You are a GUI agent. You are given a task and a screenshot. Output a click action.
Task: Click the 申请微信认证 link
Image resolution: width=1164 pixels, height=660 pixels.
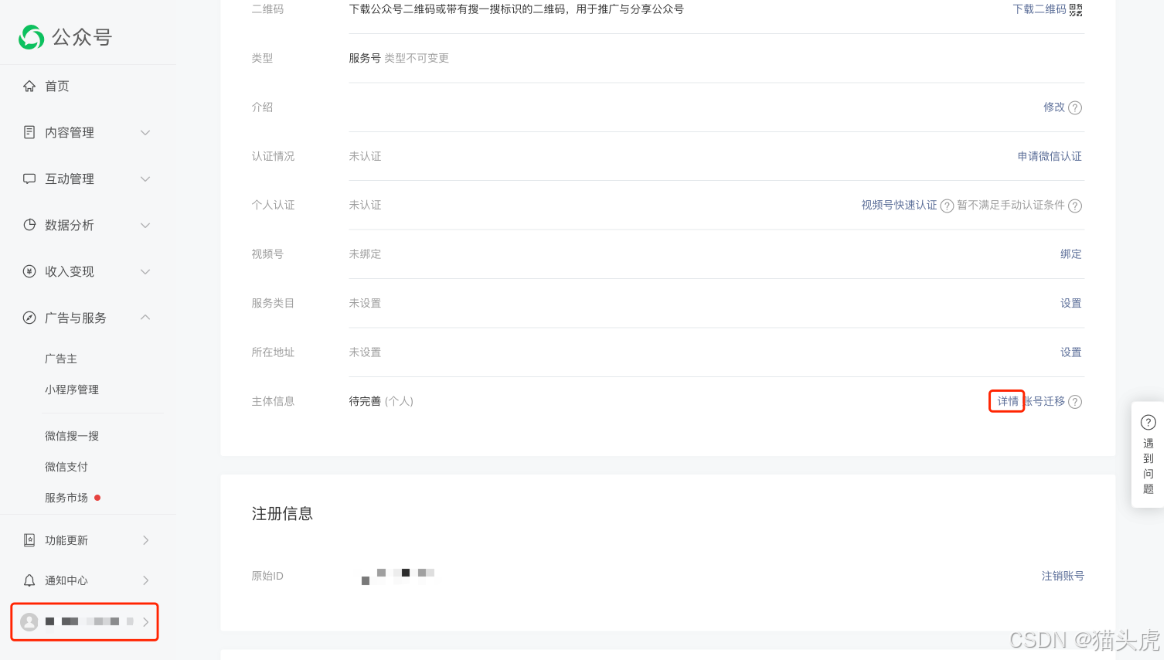[1050, 157]
